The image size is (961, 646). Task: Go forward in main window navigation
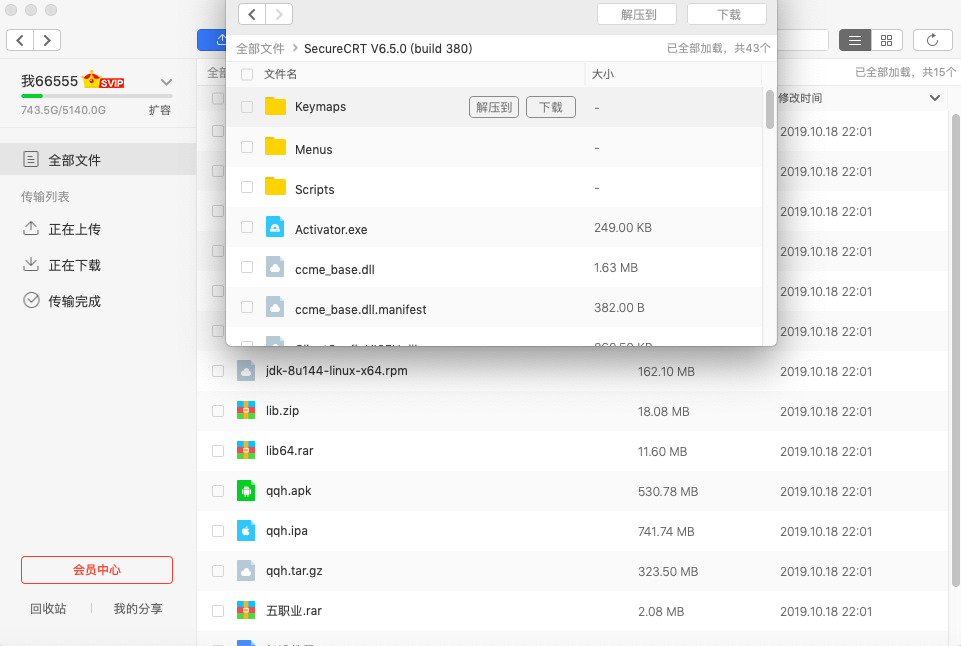(47, 40)
